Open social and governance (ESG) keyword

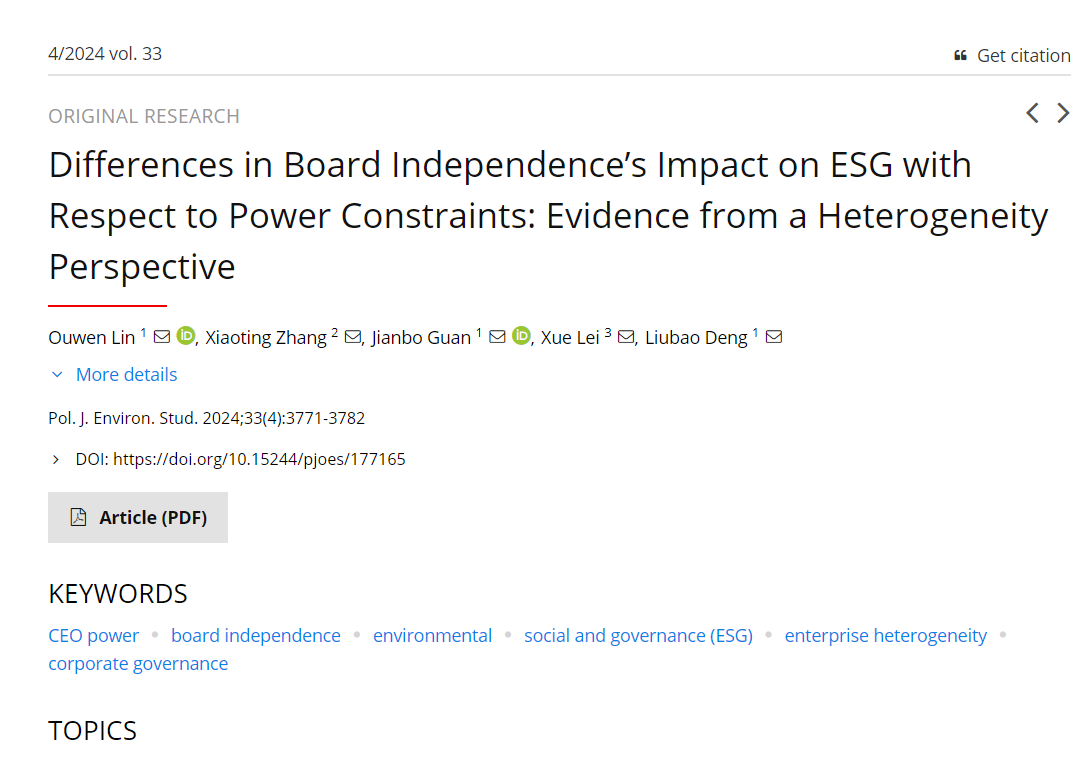tap(638, 636)
